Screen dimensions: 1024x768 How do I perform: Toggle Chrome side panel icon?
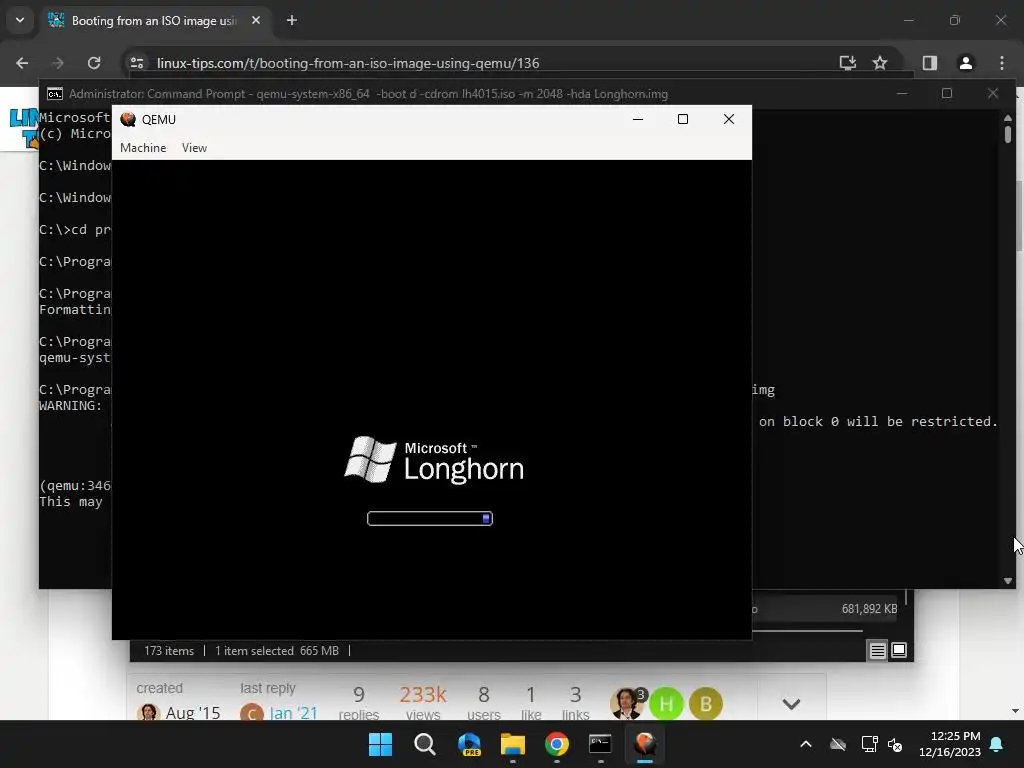pos(929,63)
